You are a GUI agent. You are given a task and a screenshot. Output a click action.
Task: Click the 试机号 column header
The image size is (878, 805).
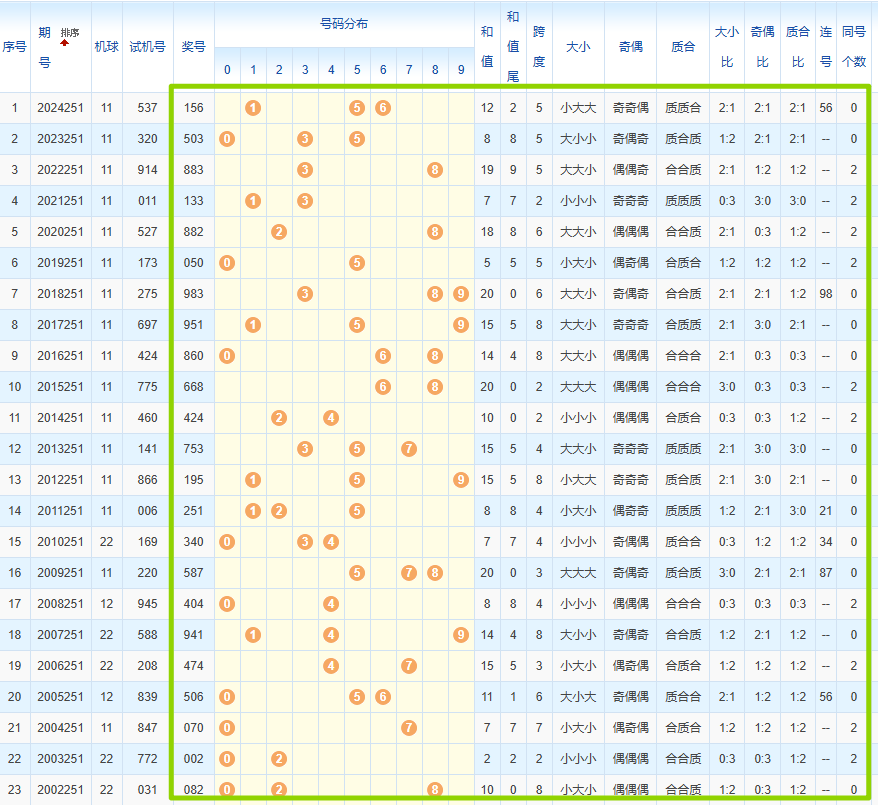pyautogui.click(x=147, y=47)
